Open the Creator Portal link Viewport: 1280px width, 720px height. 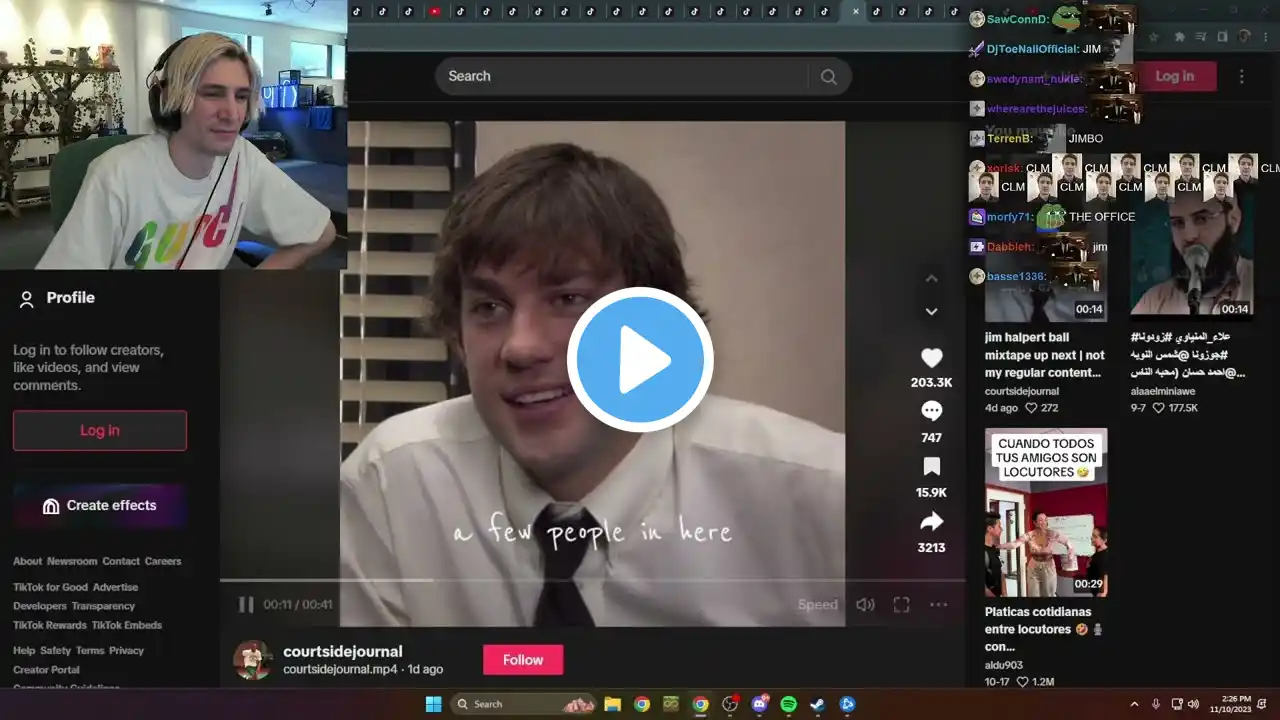click(46, 669)
